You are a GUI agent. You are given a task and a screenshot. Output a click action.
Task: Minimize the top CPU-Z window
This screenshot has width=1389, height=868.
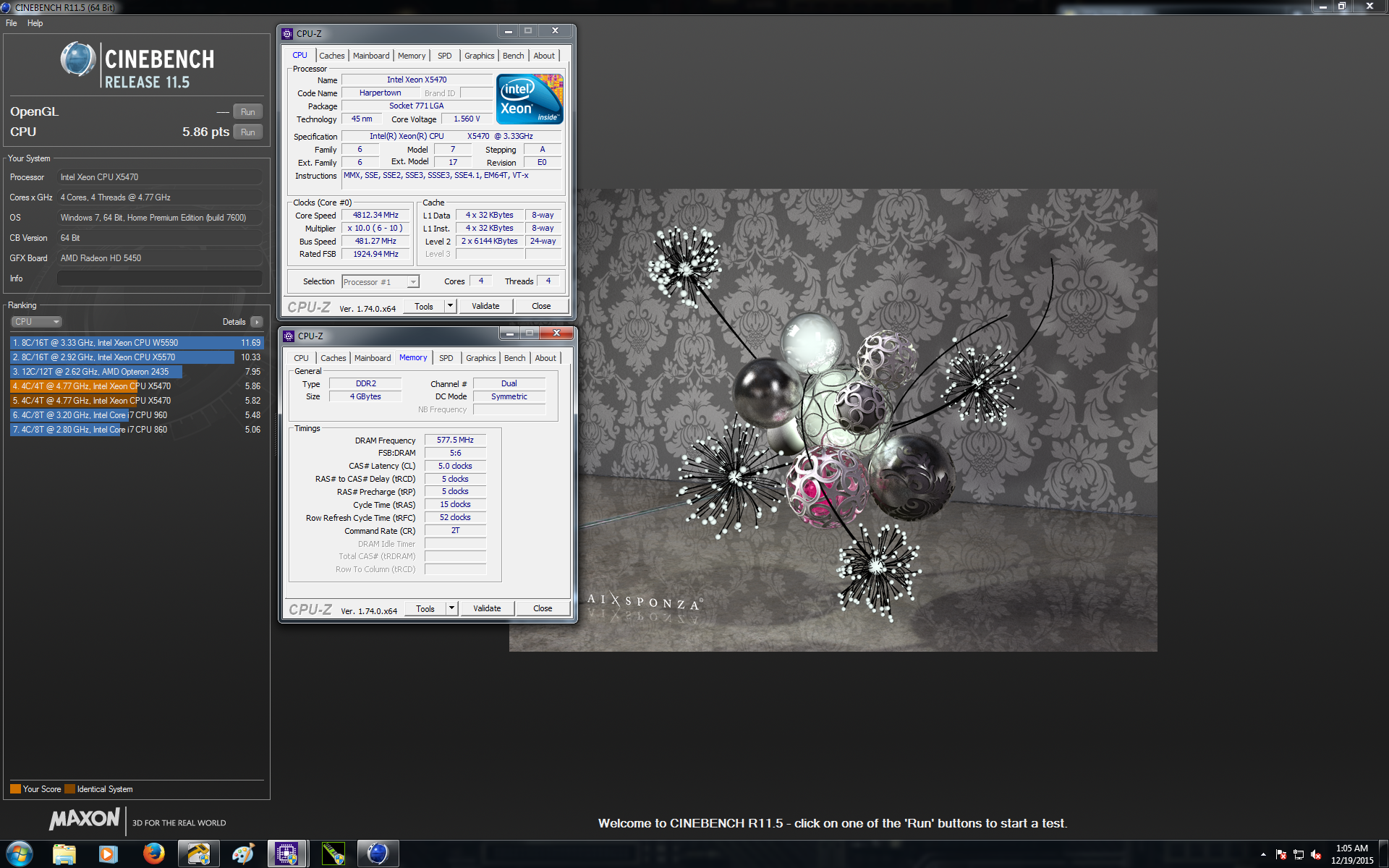508,31
